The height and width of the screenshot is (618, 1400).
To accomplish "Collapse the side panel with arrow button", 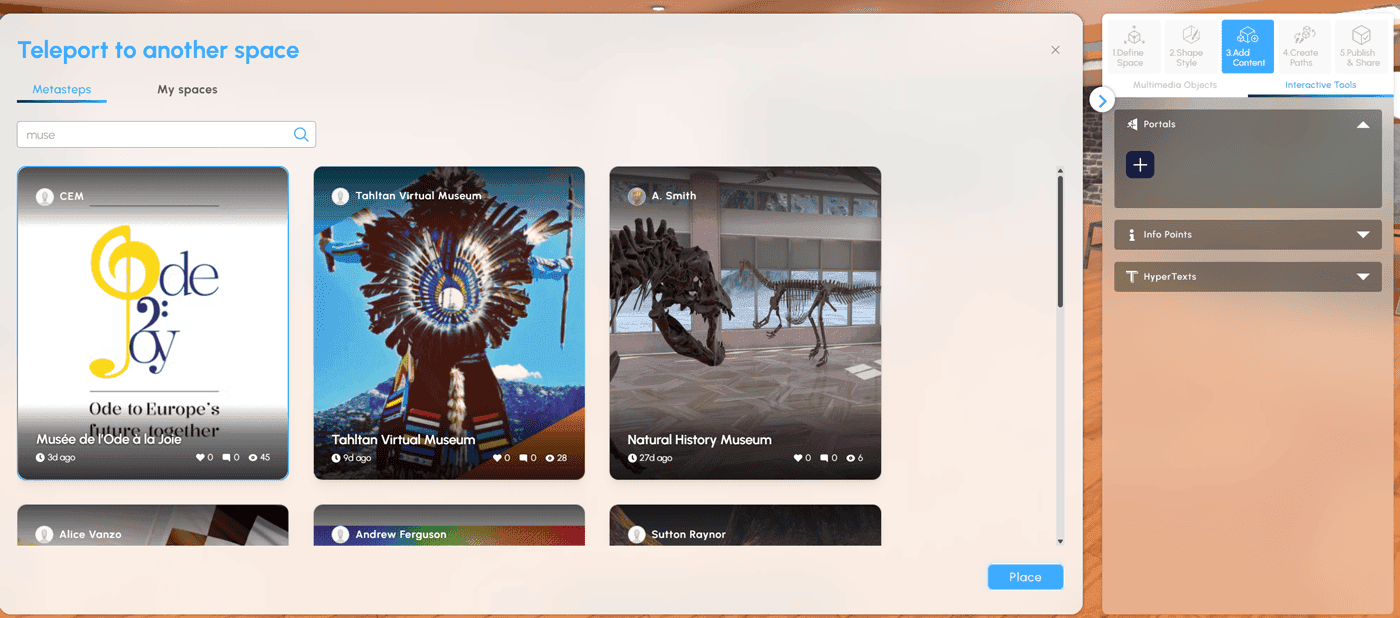I will point(1102,100).
